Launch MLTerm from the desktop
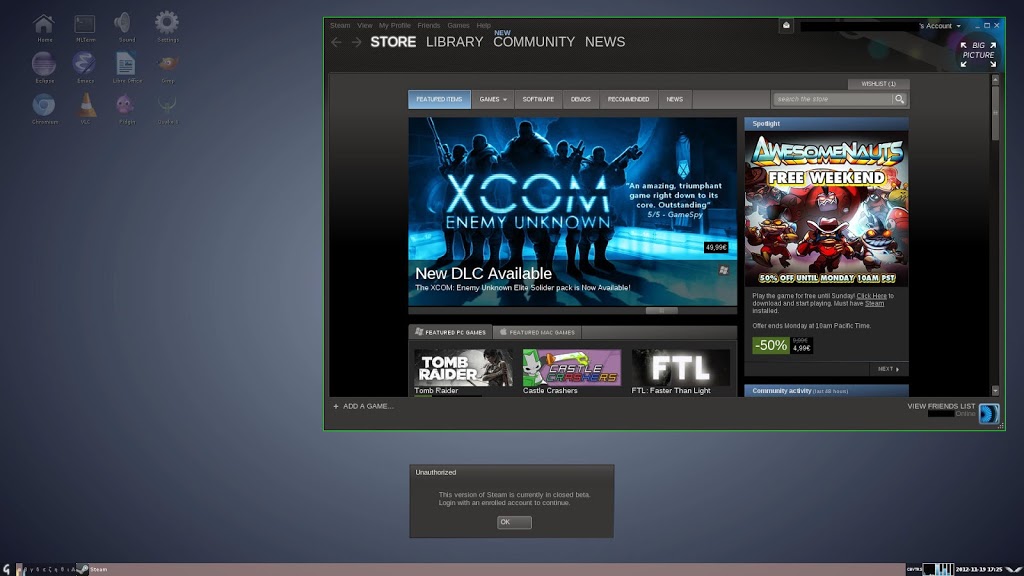Image resolution: width=1024 pixels, height=576 pixels. [x=85, y=28]
